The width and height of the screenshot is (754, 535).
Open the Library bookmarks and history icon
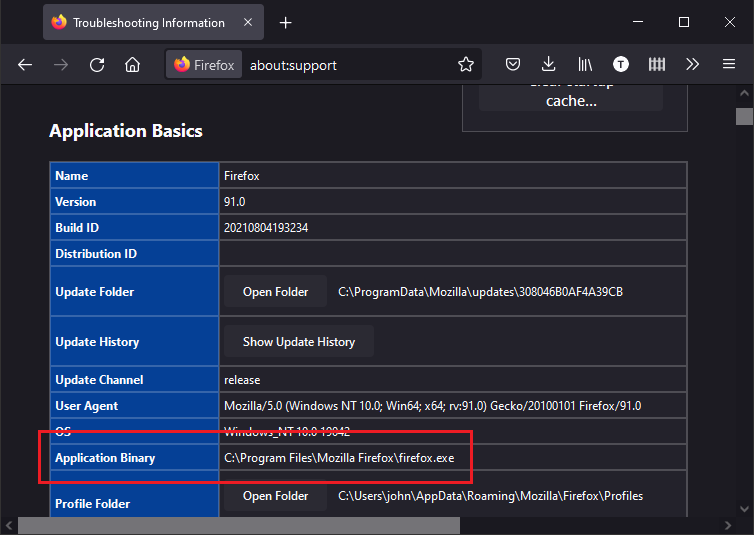coord(584,65)
